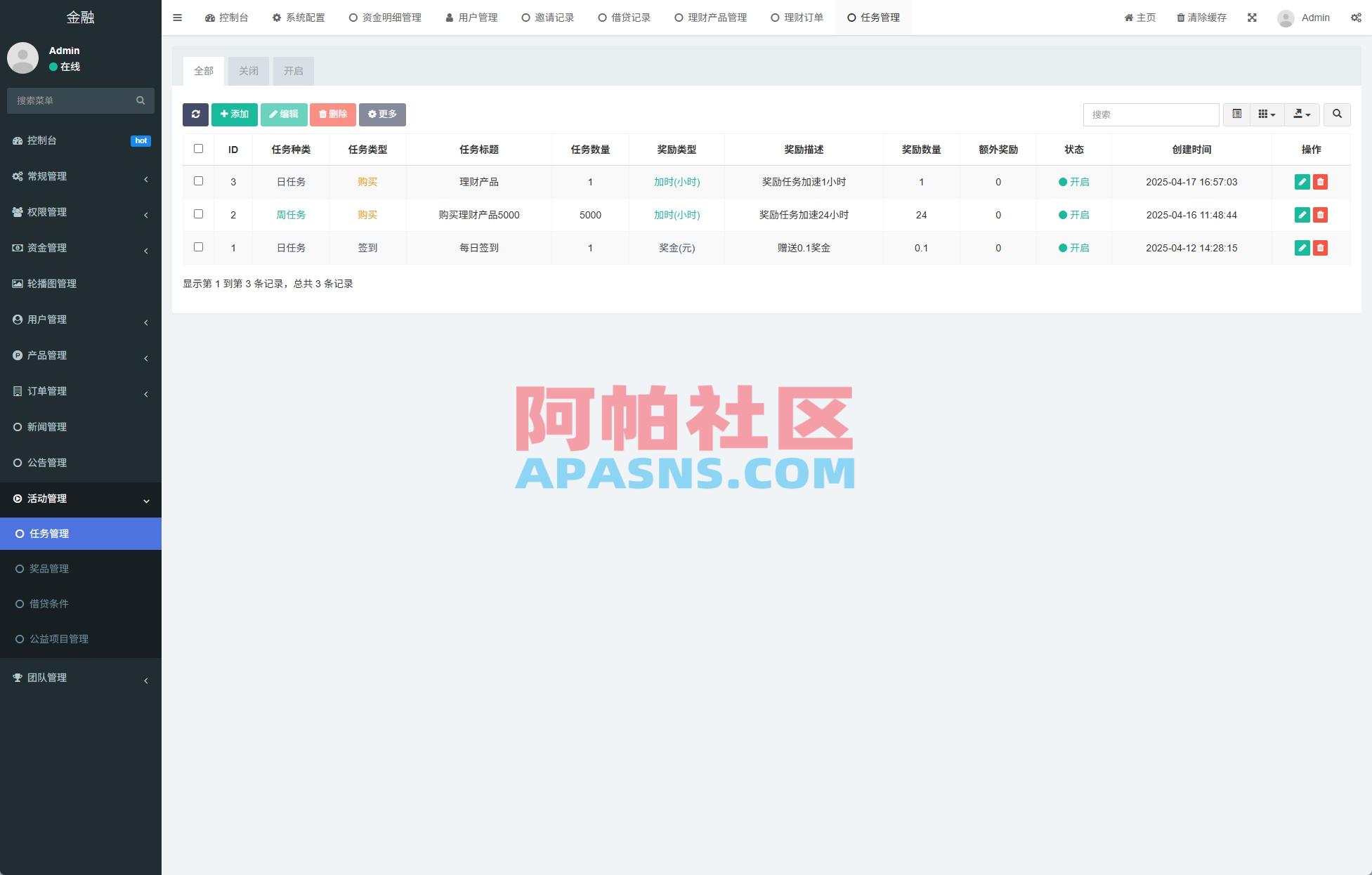Check the checkbox on the 理财产品 task row
Screen dimensions: 1372x875
[x=198, y=181]
